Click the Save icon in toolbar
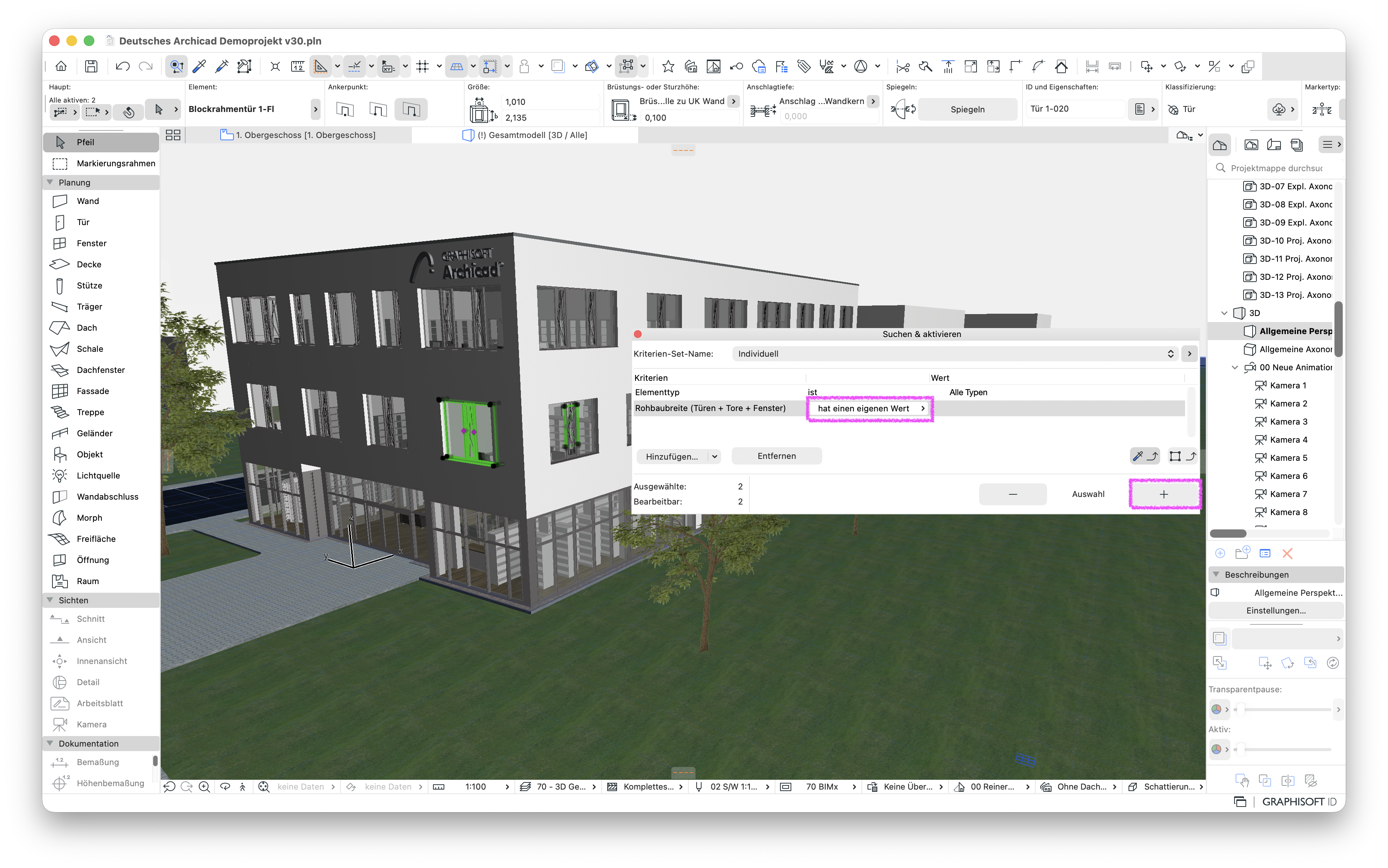This screenshot has height=868, width=1388. (x=91, y=67)
